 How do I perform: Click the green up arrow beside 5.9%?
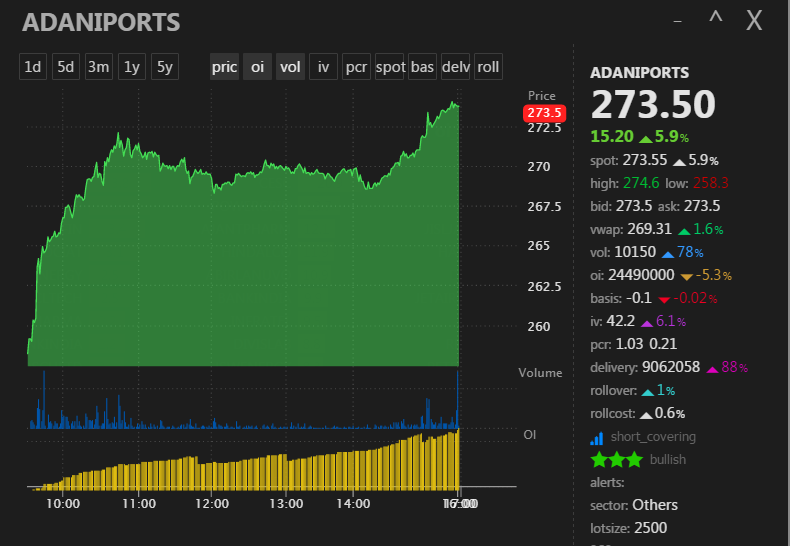tap(645, 137)
